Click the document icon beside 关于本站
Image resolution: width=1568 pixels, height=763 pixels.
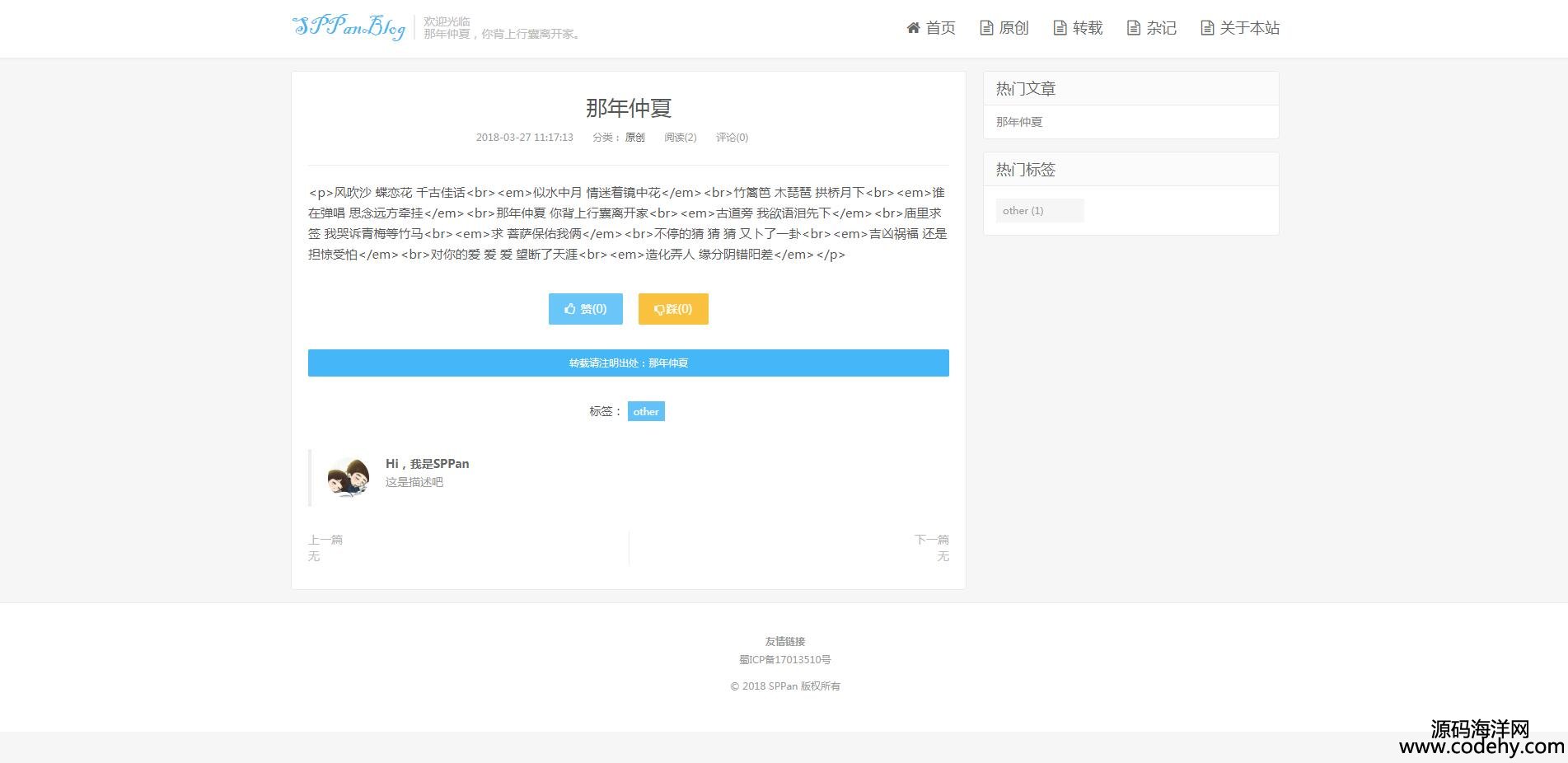tap(1207, 28)
